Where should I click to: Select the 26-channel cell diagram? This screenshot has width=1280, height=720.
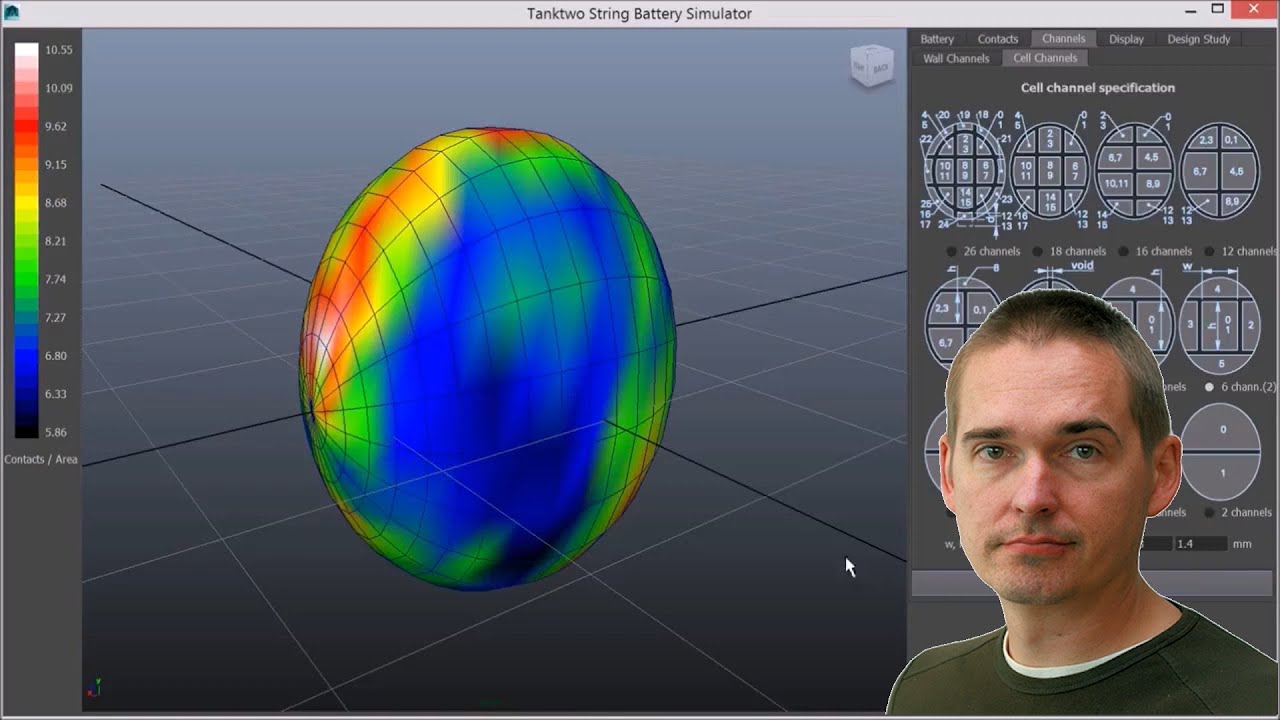964,172
